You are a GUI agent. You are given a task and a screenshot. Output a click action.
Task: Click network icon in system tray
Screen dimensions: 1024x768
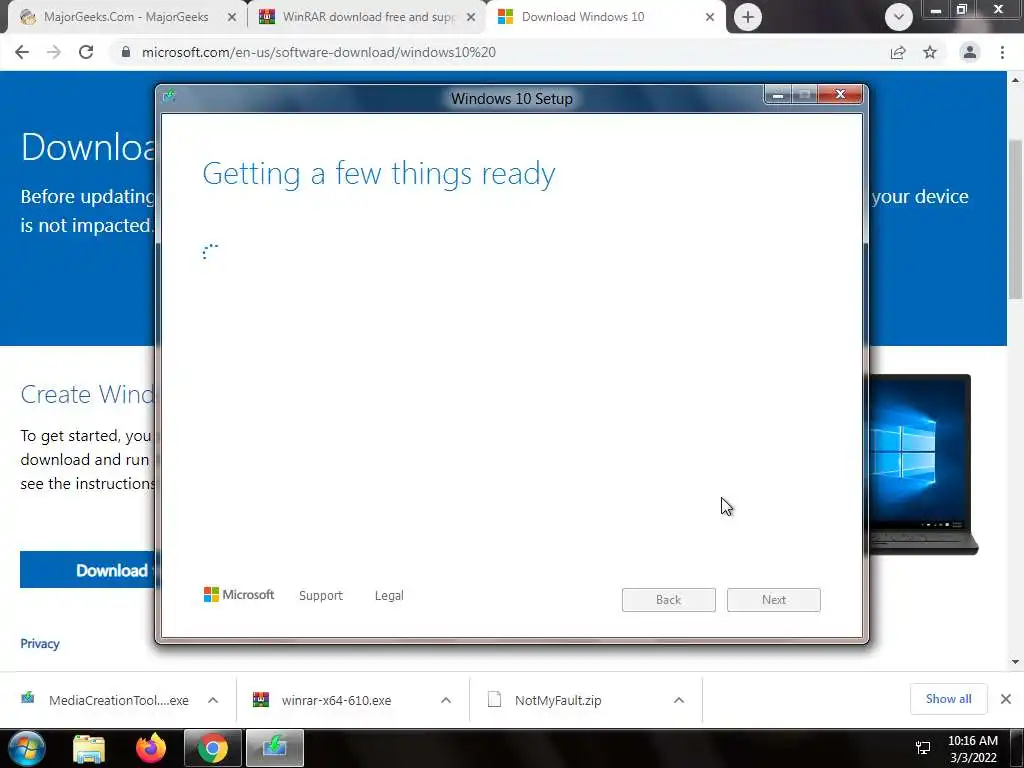coord(923,748)
